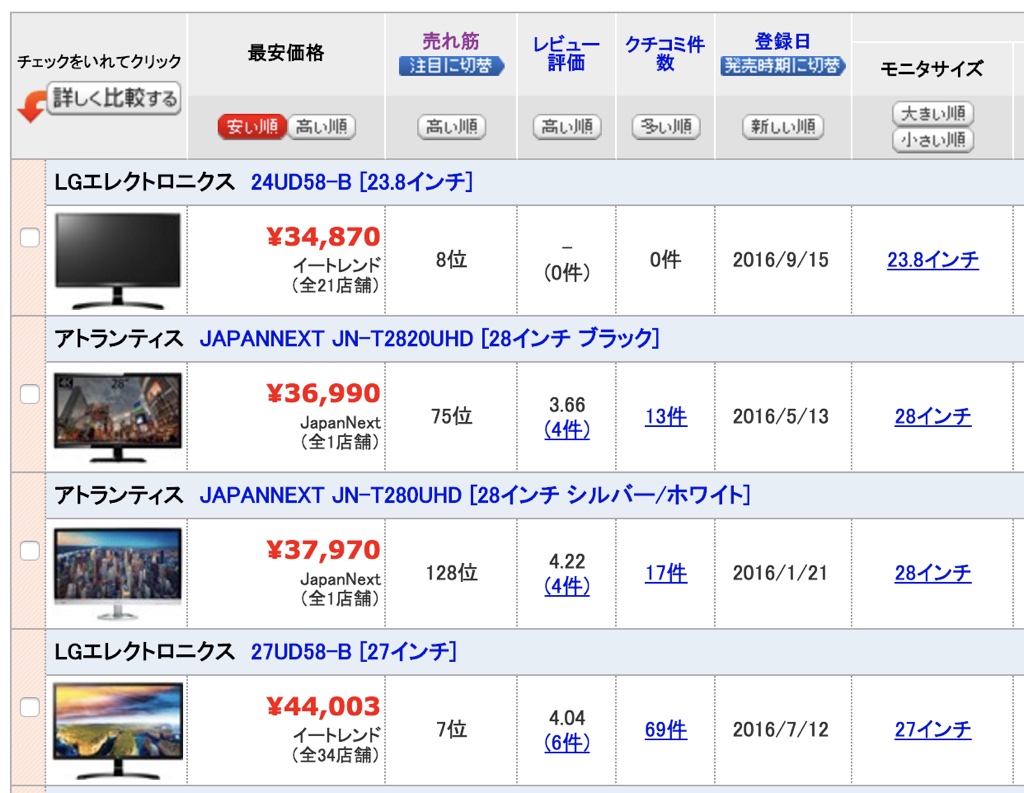Sort monitors by largest size 大きい順
The width and height of the screenshot is (1024, 793).
coord(933,114)
